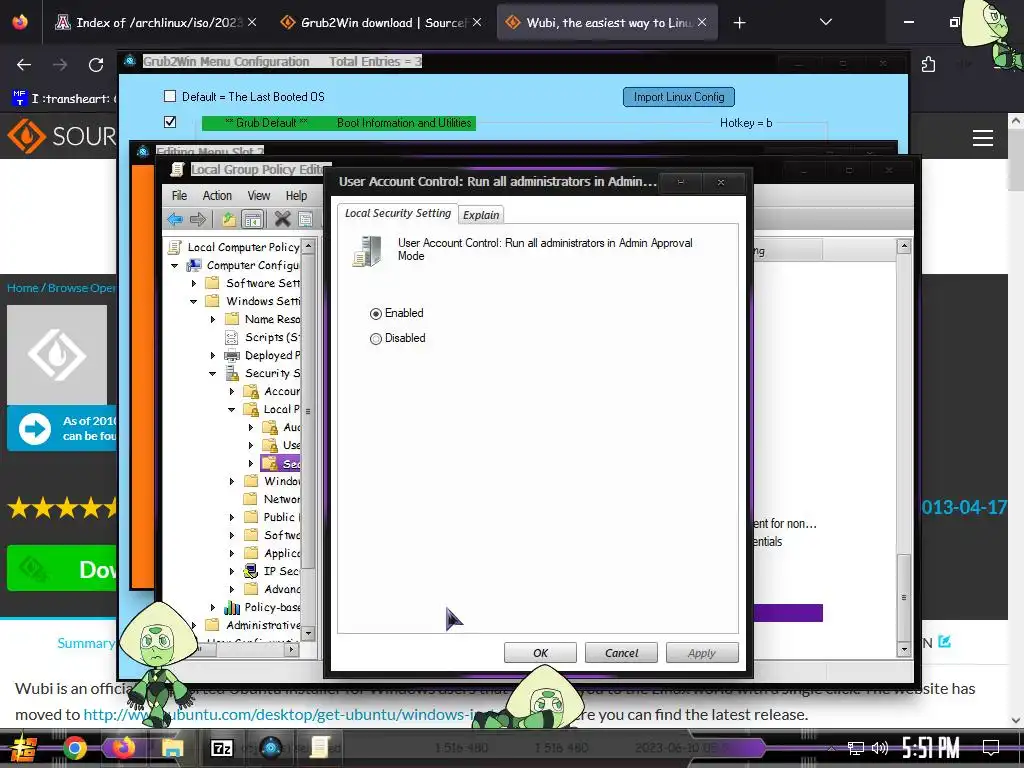This screenshot has height=768, width=1024.
Task: Switch to the Explain tab
Action: (481, 215)
